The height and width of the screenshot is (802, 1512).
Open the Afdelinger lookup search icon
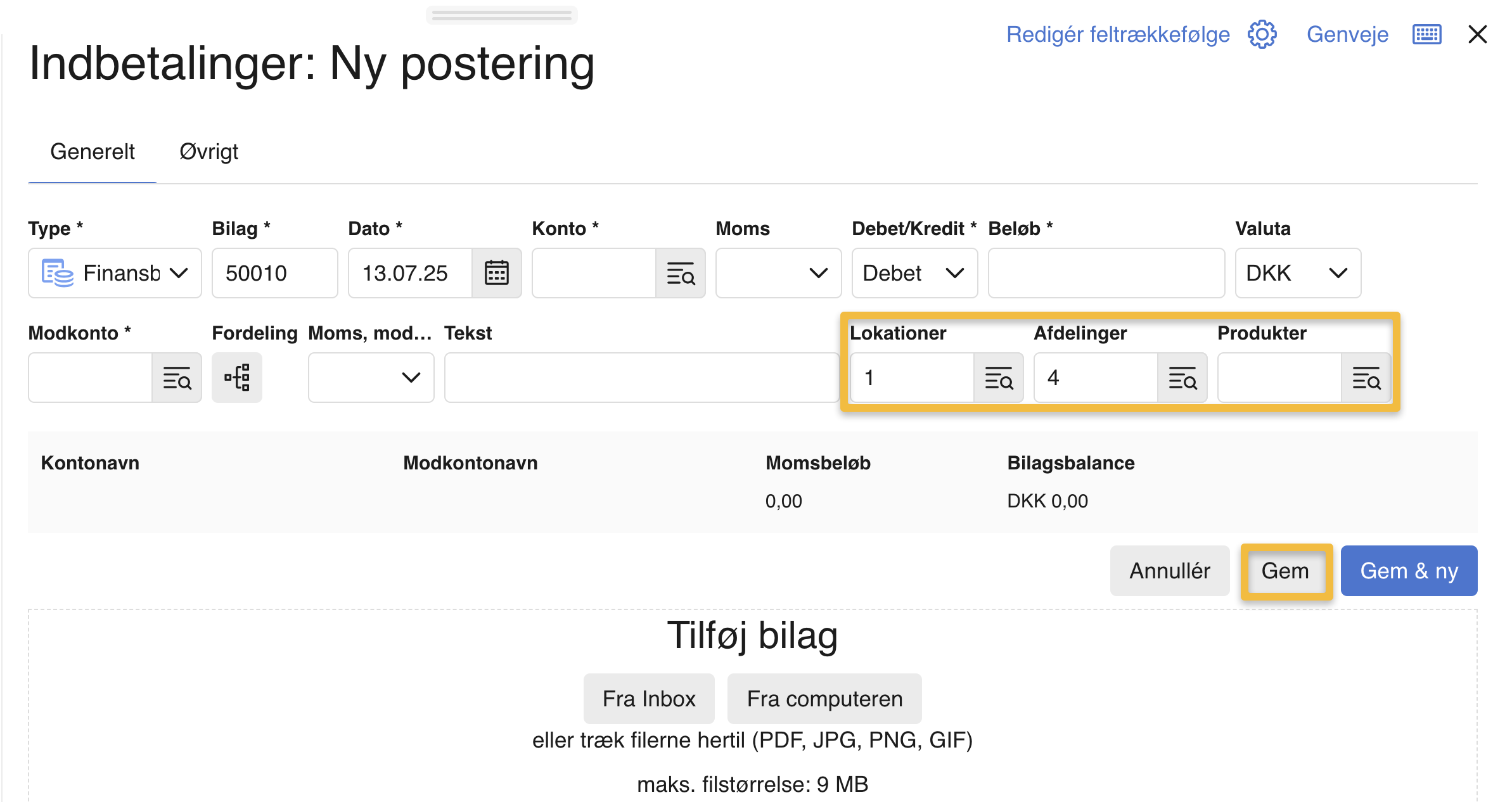tap(1182, 378)
